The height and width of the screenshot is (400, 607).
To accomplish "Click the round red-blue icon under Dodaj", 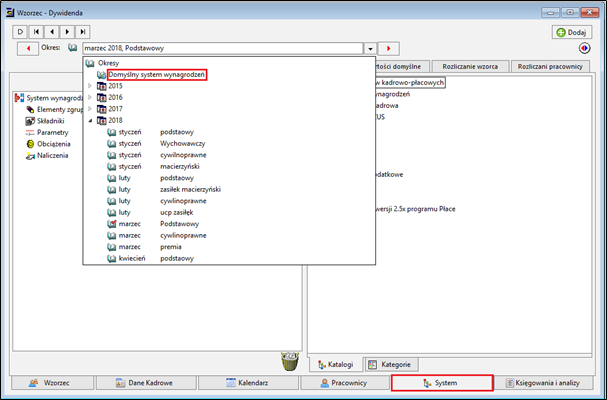I will (x=585, y=48).
